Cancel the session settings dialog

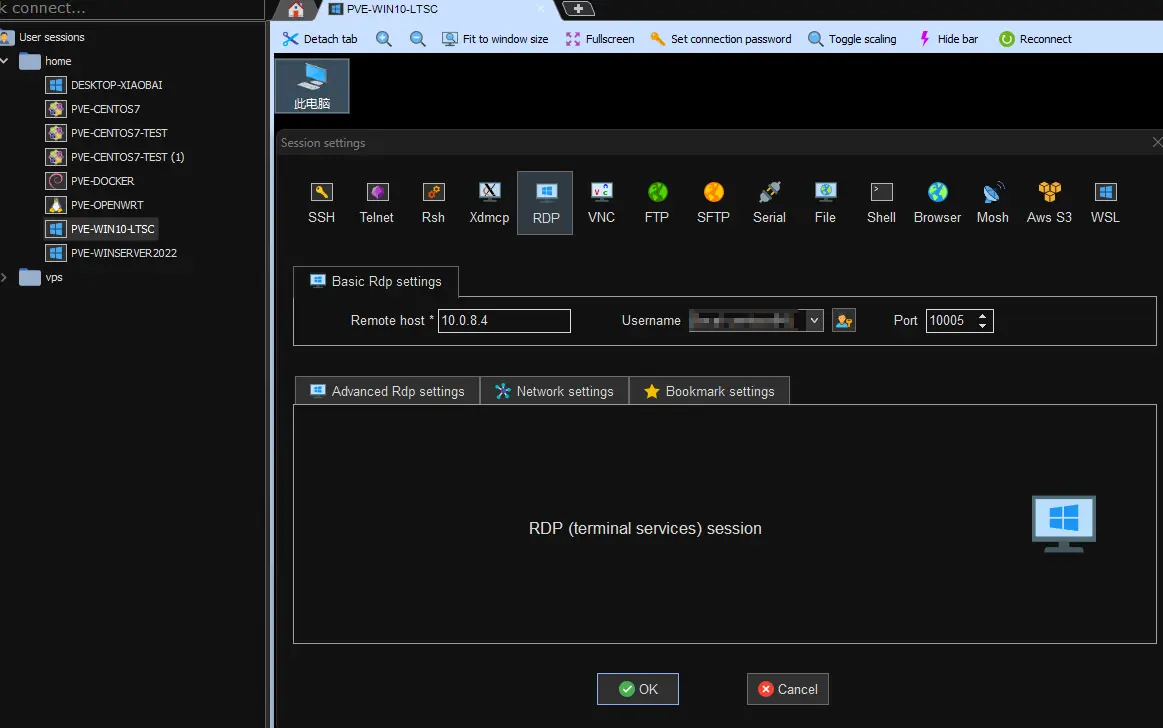click(787, 689)
